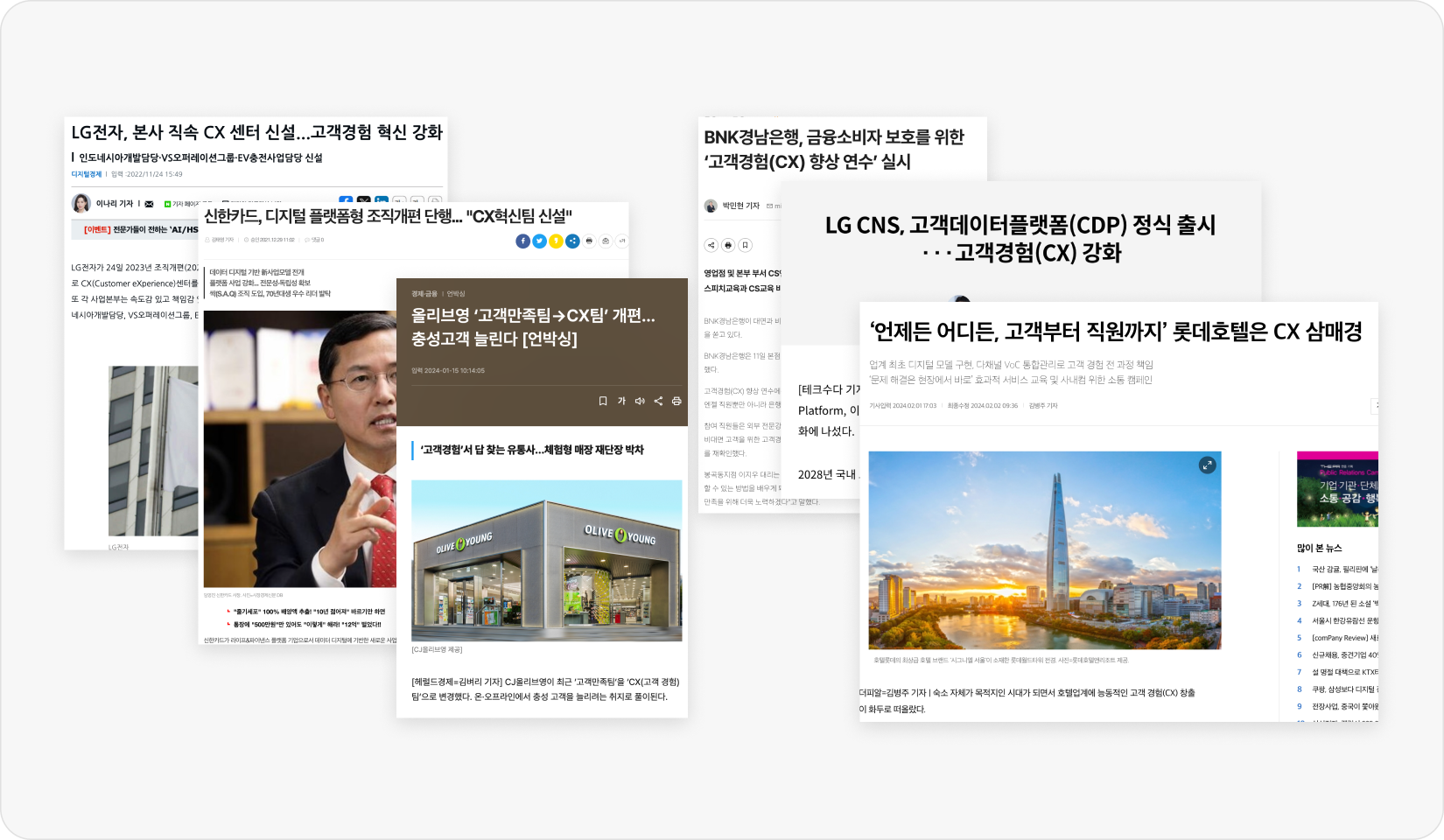Click bookmark icon in BNK Kyongnam Bank article
Image resolution: width=1444 pixels, height=840 pixels.
[745, 245]
